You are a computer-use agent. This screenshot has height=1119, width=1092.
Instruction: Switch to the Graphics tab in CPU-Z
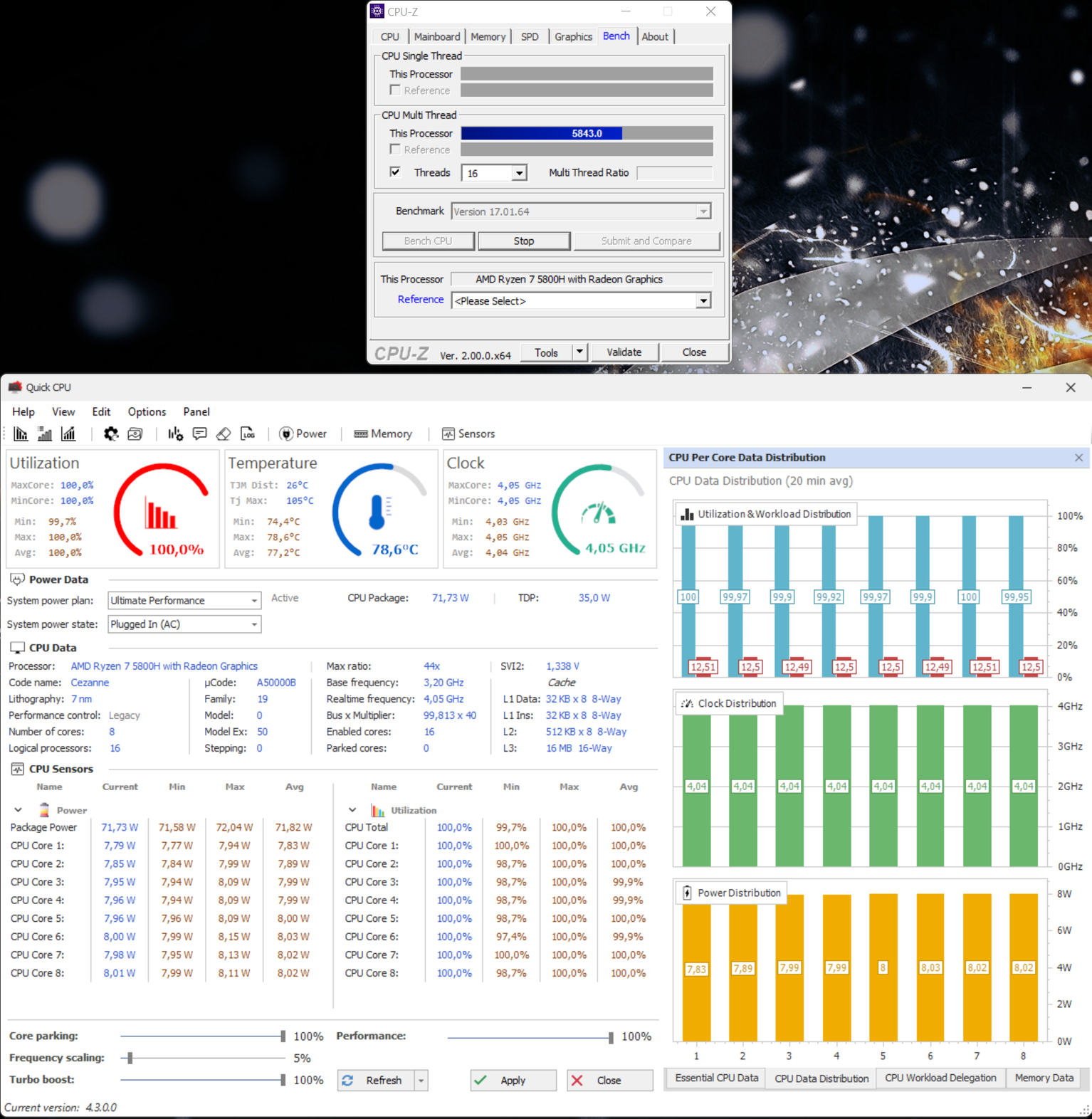click(573, 36)
